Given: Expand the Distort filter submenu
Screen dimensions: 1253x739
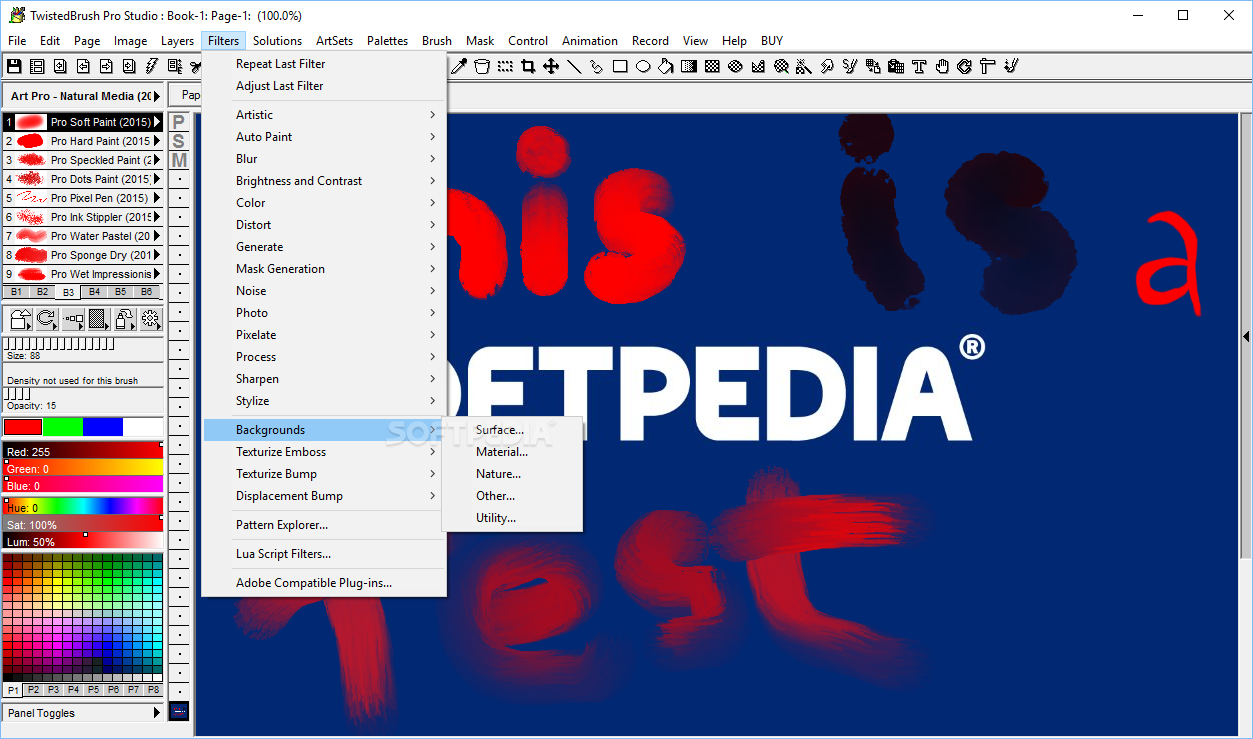Looking at the screenshot, I should click(x=325, y=225).
